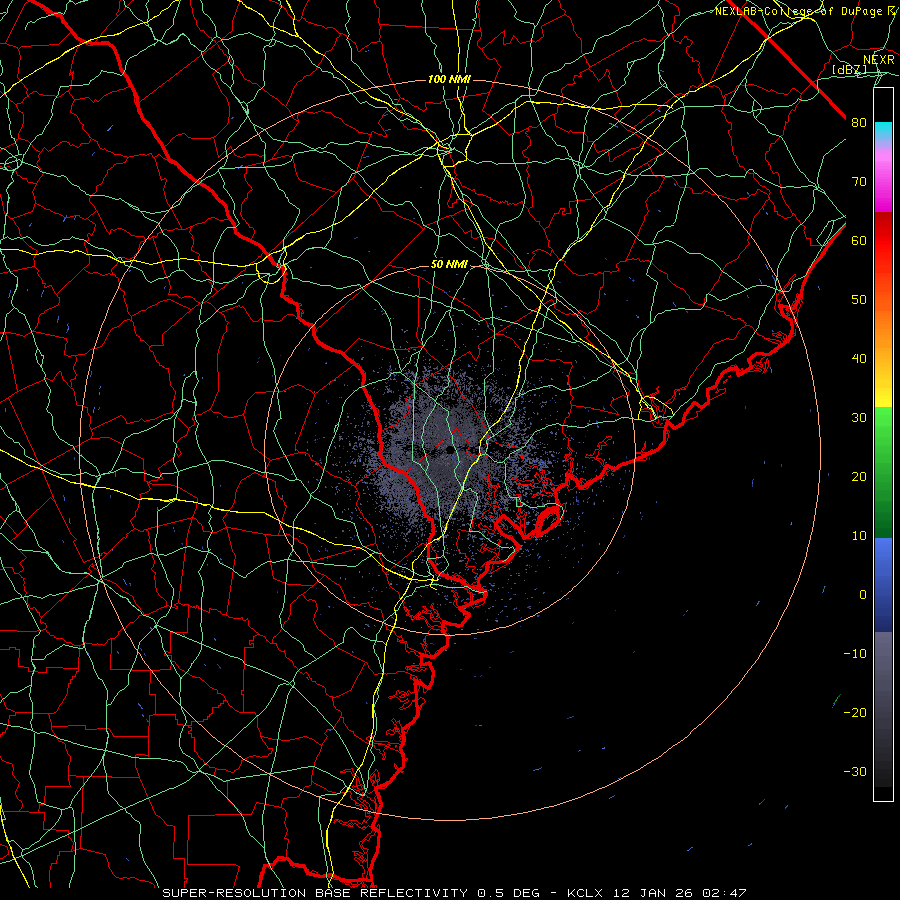The height and width of the screenshot is (900, 900).
Task: Click the 10 value on dBZ scale
Action: [x=859, y=536]
